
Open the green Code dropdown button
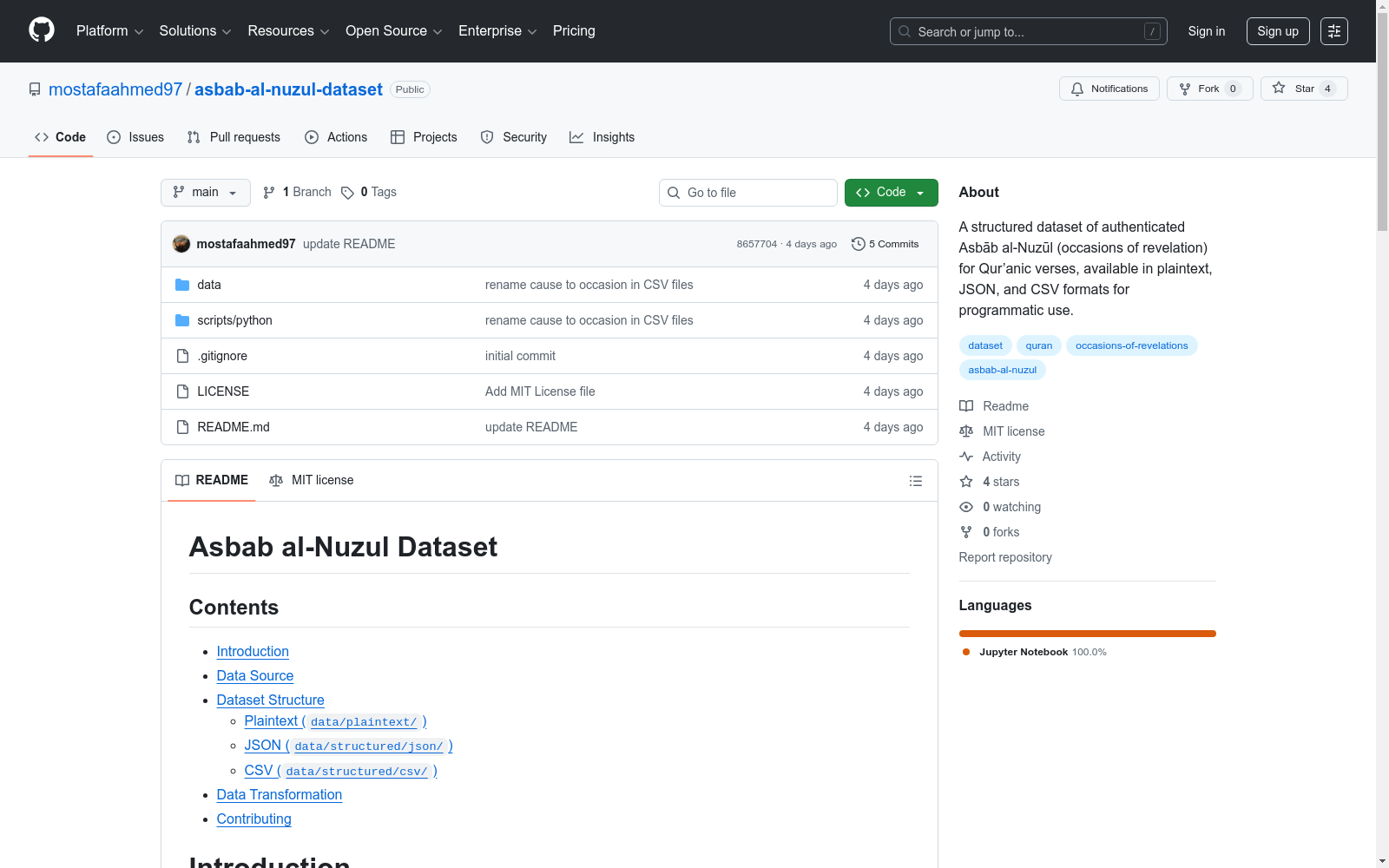tap(891, 193)
